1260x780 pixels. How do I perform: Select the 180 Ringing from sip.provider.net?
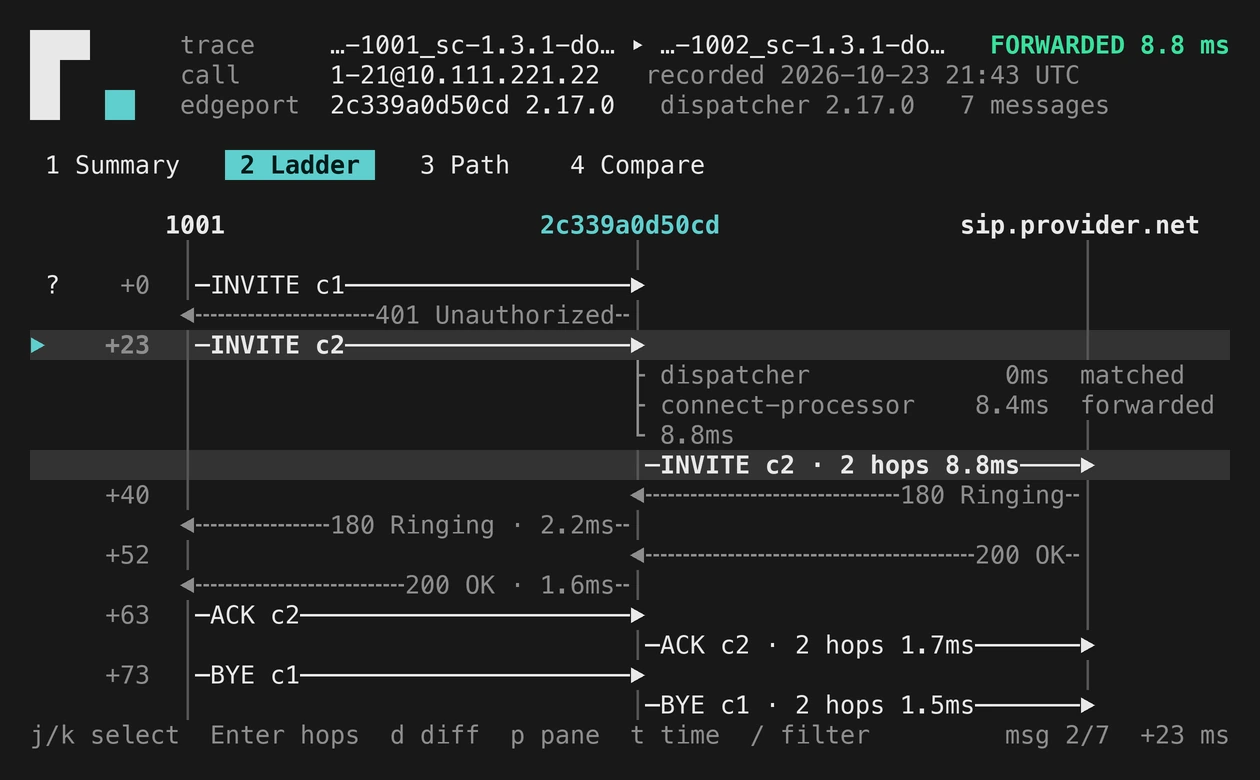coord(855,495)
